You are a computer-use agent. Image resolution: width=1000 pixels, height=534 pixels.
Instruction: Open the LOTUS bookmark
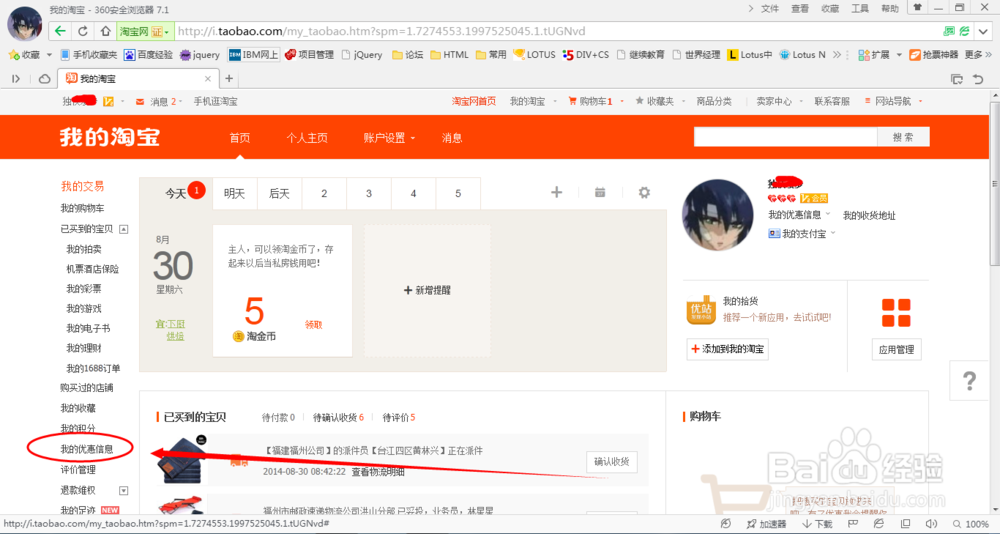point(534,55)
